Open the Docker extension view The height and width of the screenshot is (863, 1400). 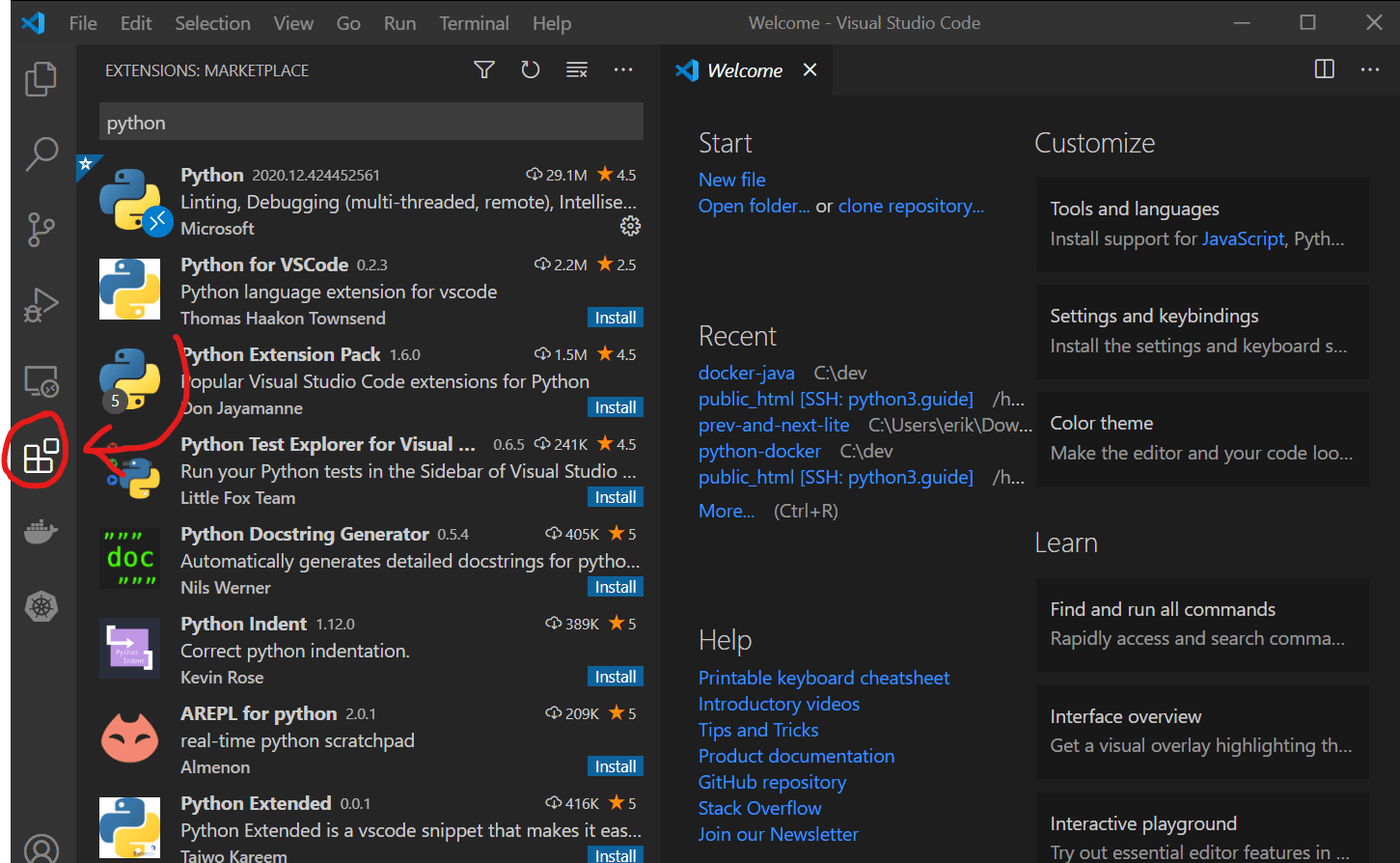tap(41, 530)
